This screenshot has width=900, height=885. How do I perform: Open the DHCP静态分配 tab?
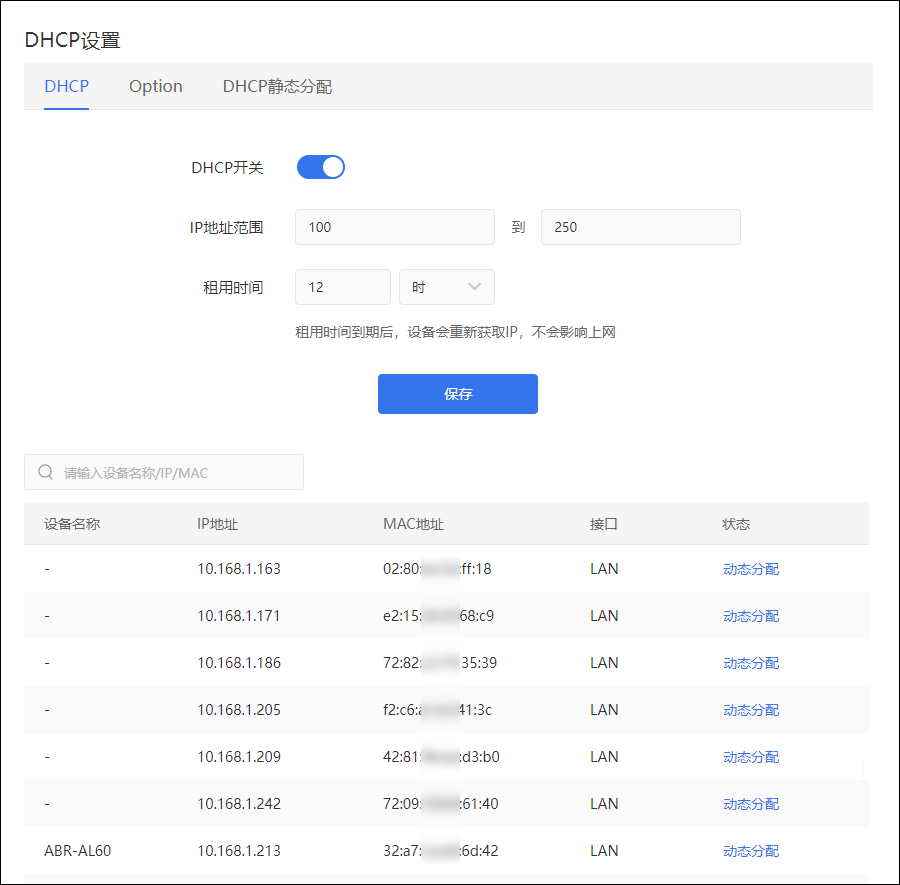pos(277,86)
